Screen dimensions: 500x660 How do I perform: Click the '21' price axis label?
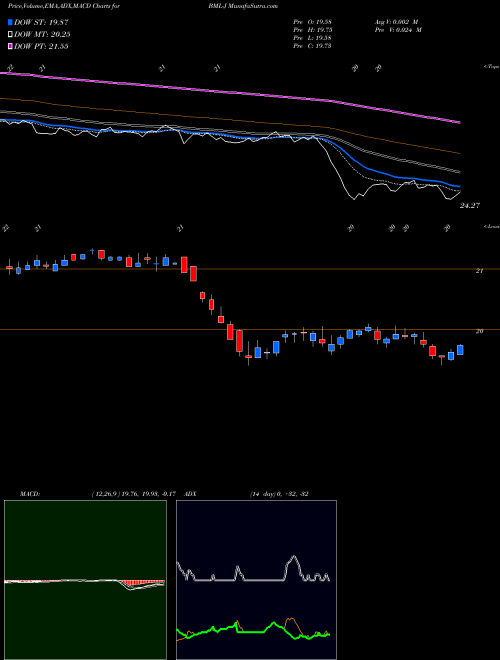click(479, 271)
